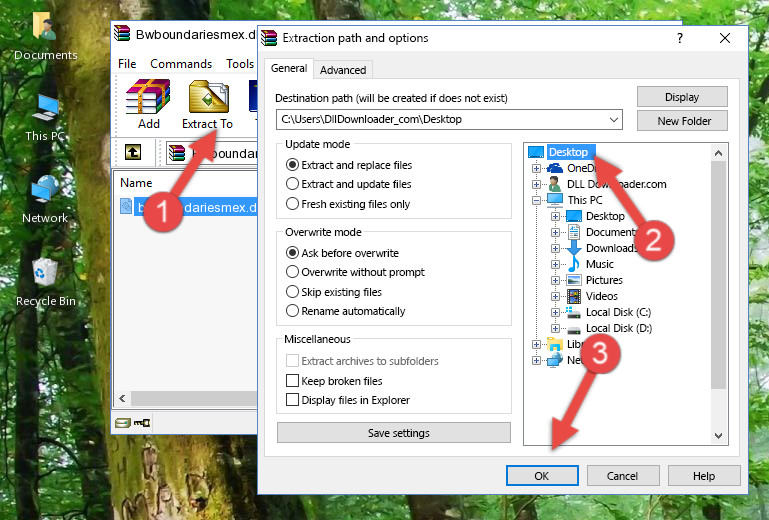The height and width of the screenshot is (520, 769).
Task: Click the Cancel button
Action: [x=623, y=476]
